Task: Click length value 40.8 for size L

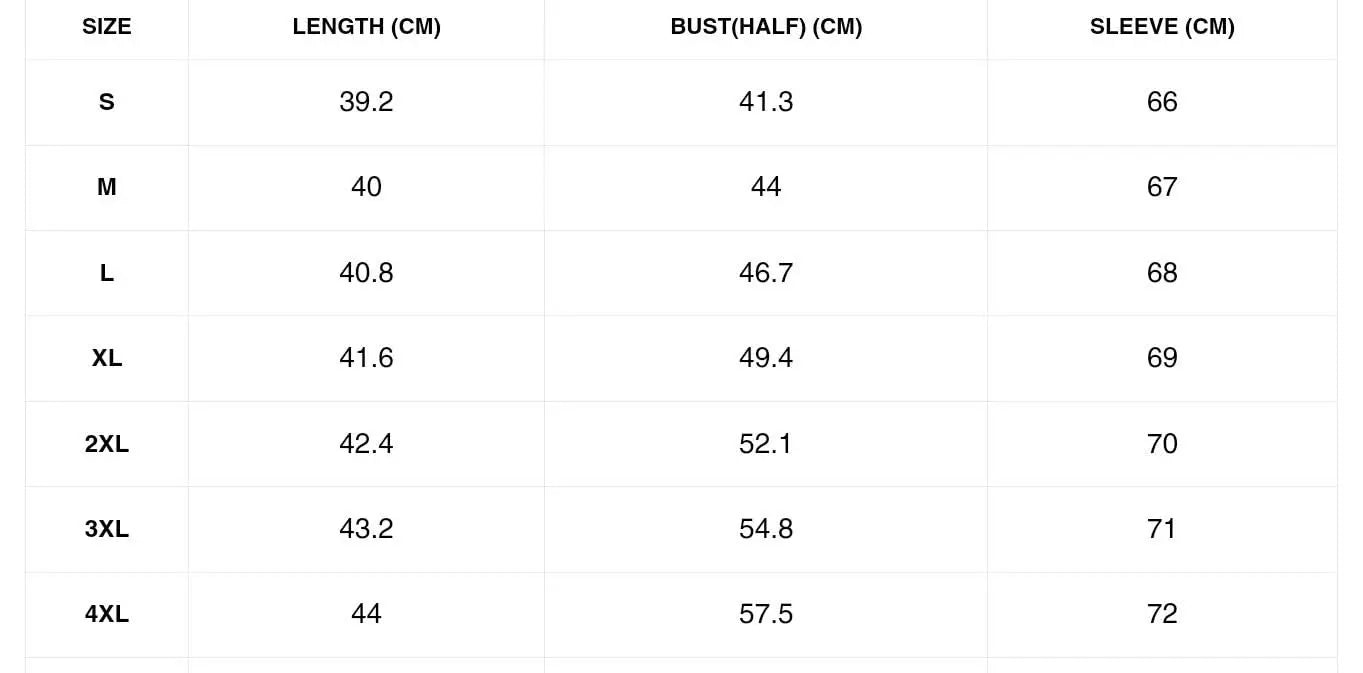Action: [x=366, y=273]
